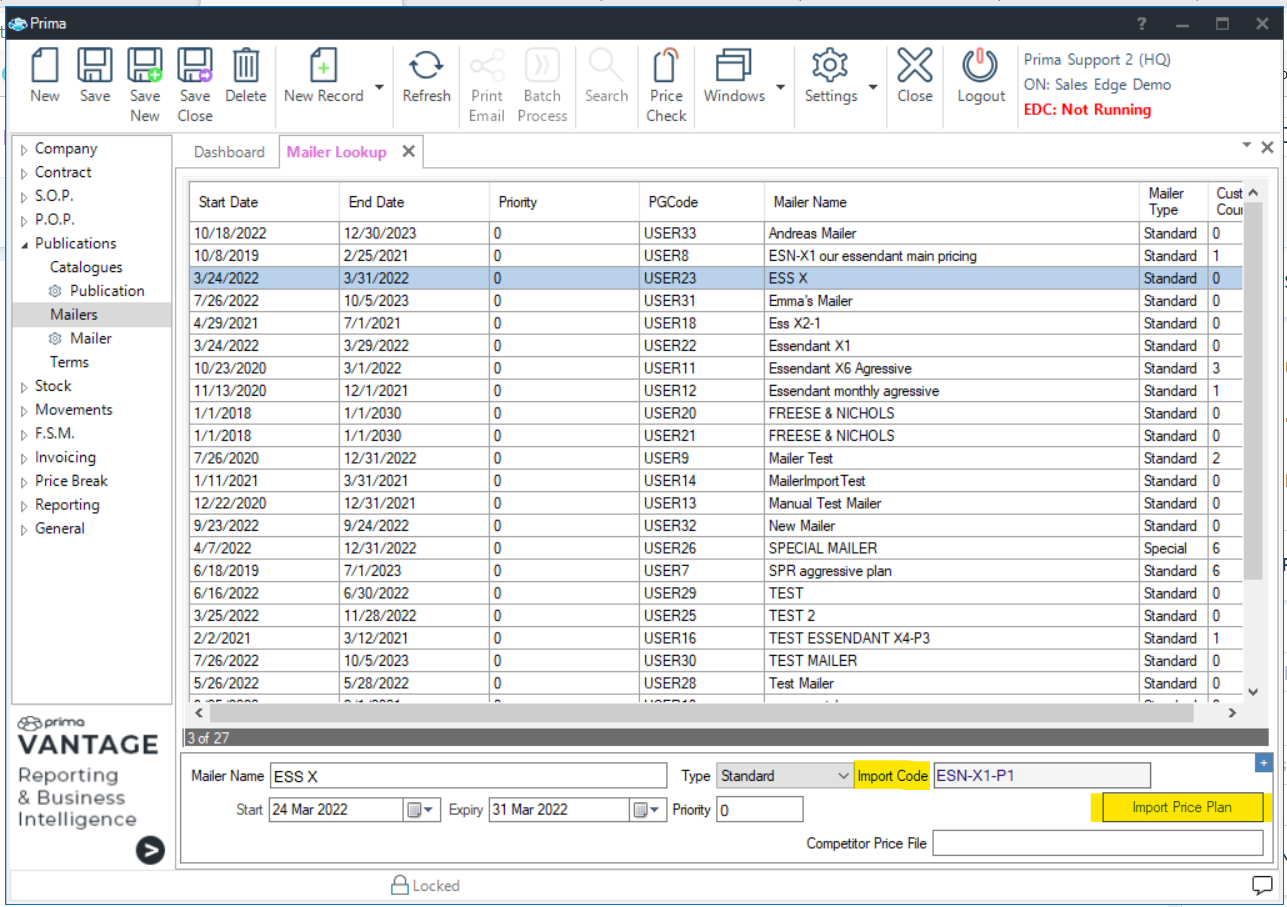The width and height of the screenshot is (1287, 907).
Task: Open the New Record dropdown arrow
Action: (379, 88)
